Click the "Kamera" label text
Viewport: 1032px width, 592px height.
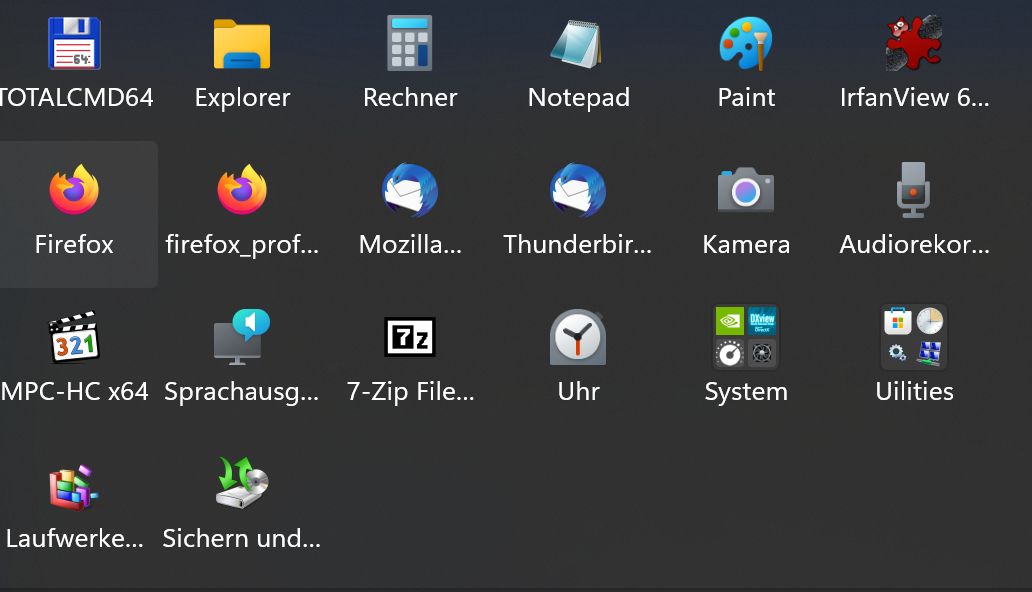(746, 244)
